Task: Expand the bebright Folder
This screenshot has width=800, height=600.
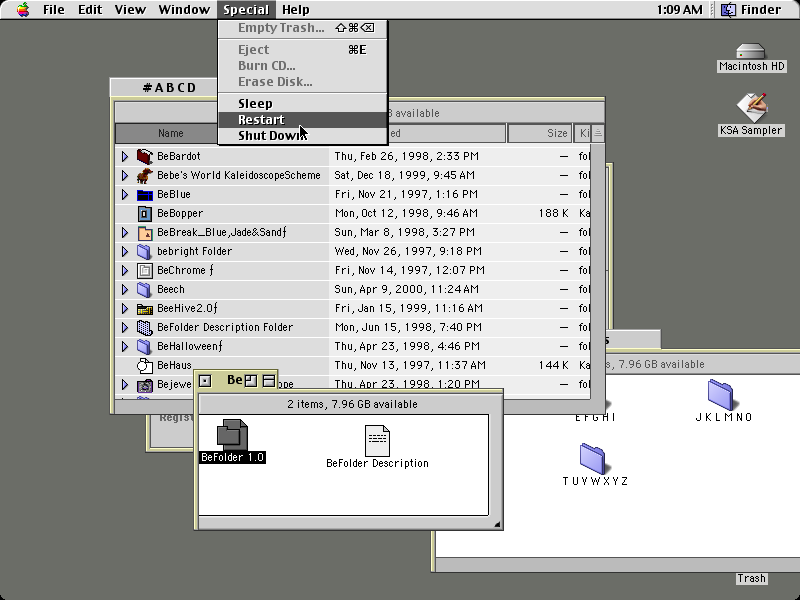Action: tap(124, 251)
